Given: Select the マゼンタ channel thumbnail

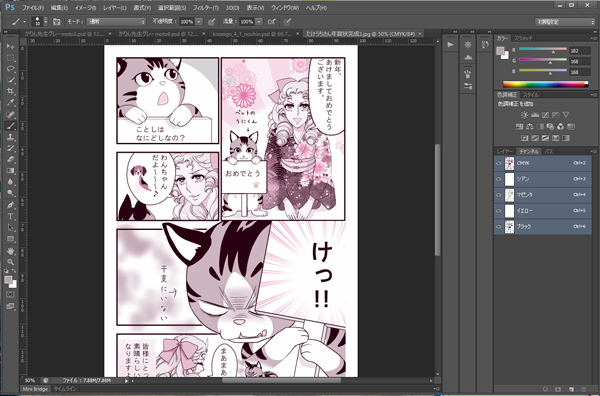Looking at the screenshot, I should point(509,195).
